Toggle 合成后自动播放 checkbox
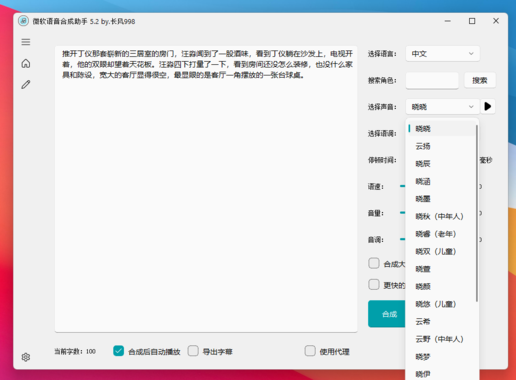Viewport: 516px width, 380px height. pyautogui.click(x=118, y=351)
